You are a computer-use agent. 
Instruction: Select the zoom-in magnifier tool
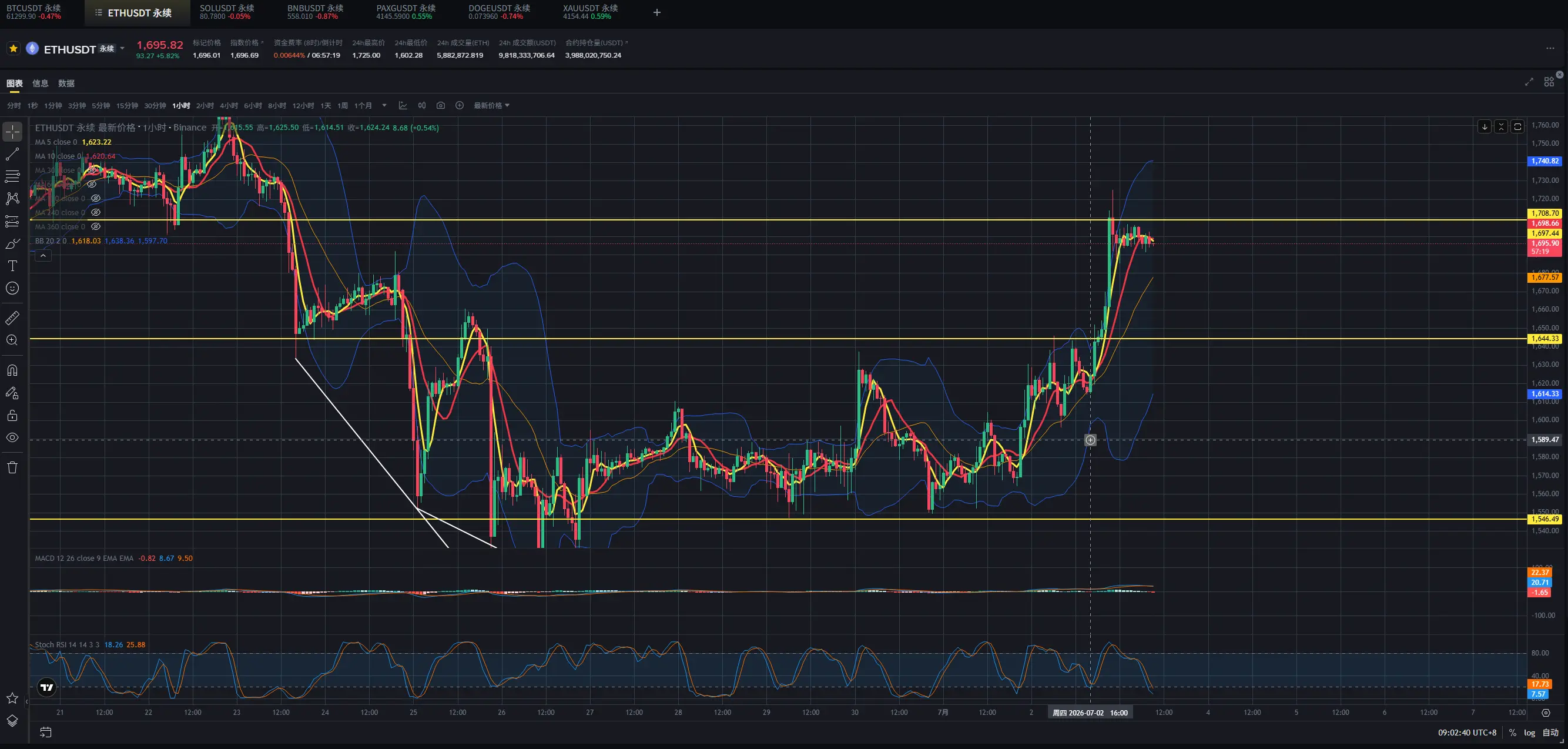(12, 340)
